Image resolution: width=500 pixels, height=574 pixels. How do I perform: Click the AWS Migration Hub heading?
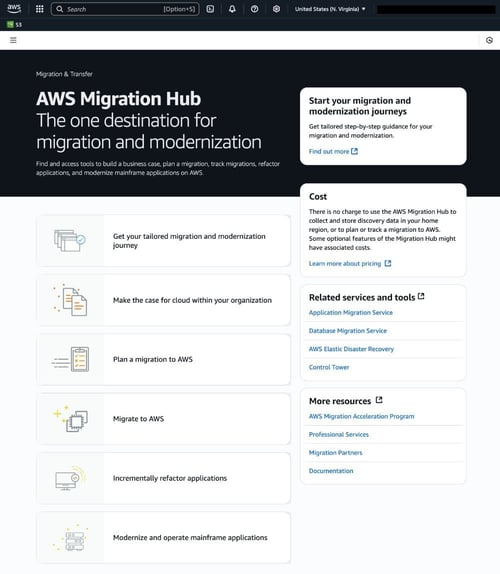pyautogui.click(x=119, y=98)
